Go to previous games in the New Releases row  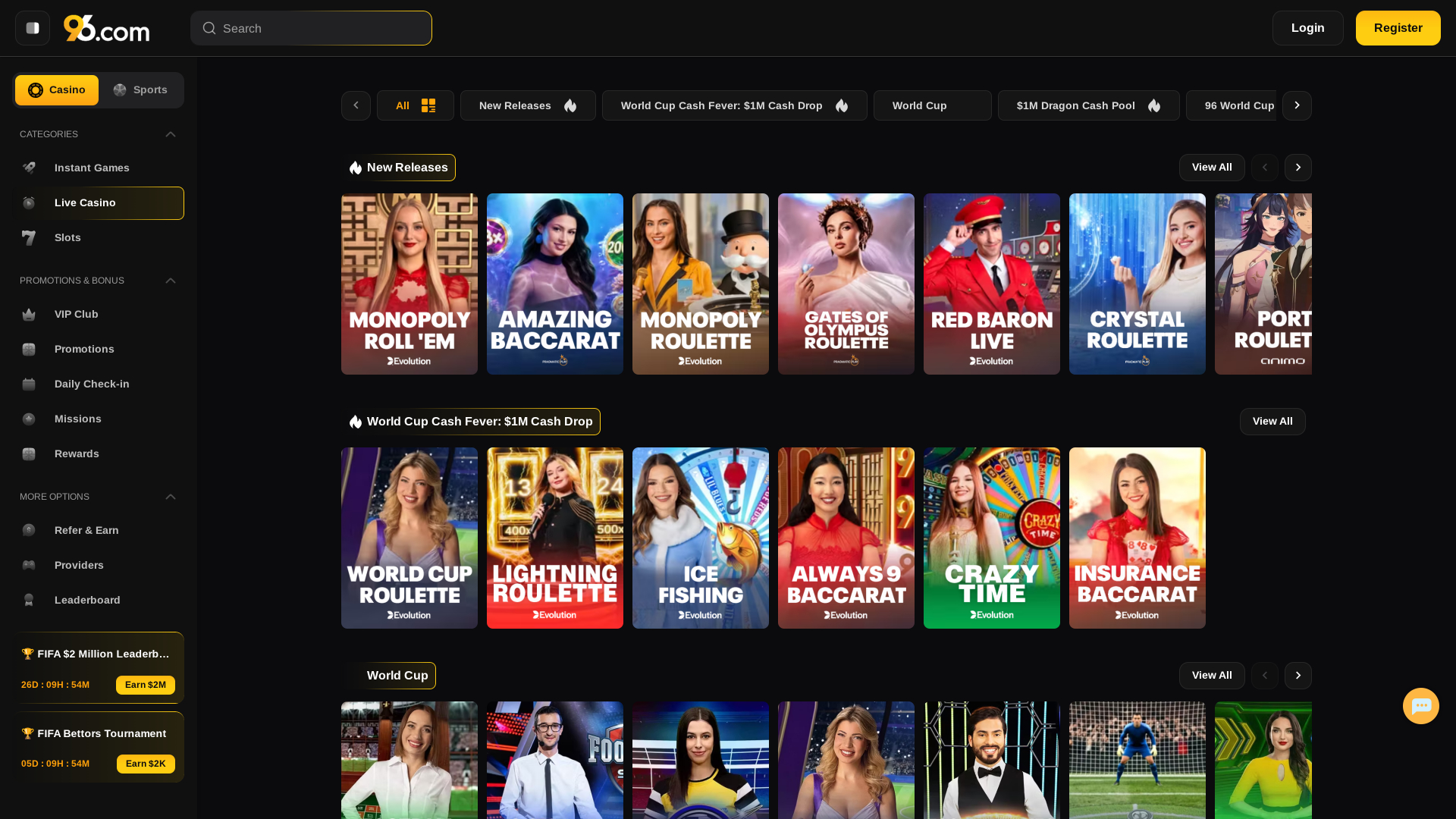point(1265,168)
